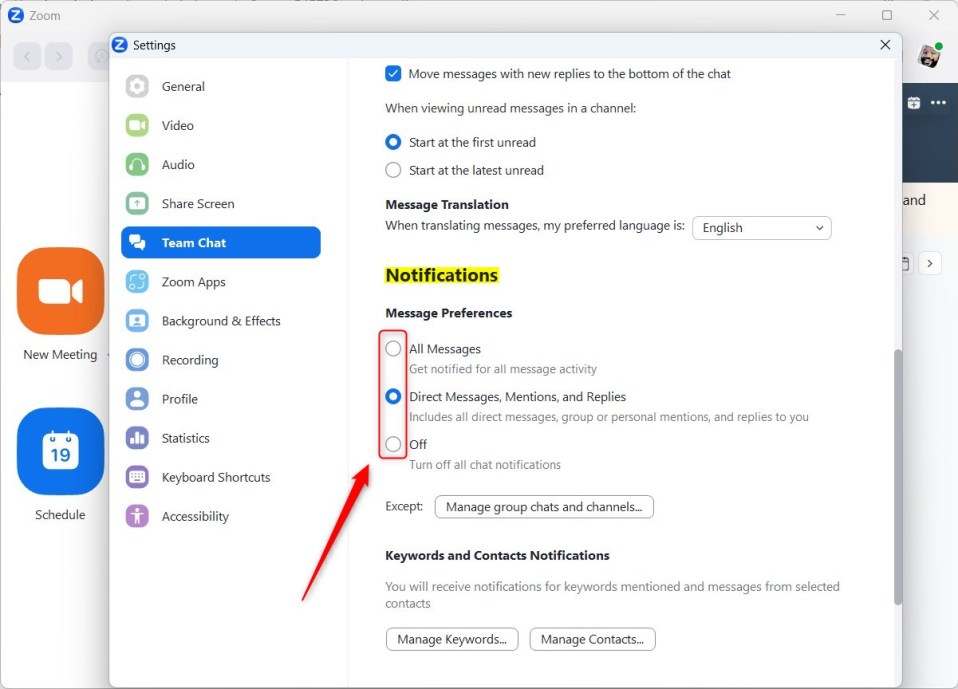The image size is (958, 689).
Task: Open the General settings tab
Action: coord(221,86)
